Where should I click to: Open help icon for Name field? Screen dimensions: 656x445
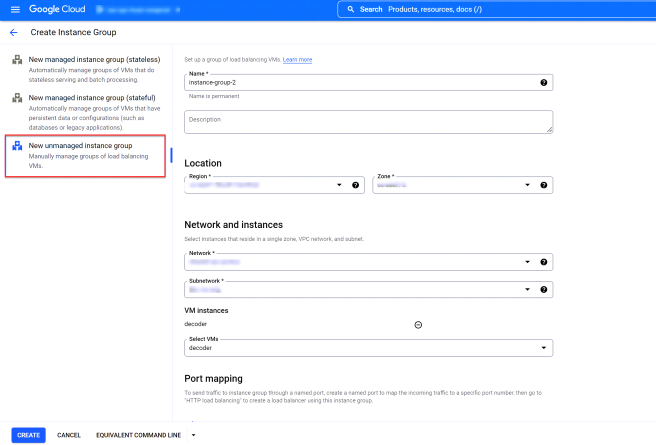coord(543,82)
